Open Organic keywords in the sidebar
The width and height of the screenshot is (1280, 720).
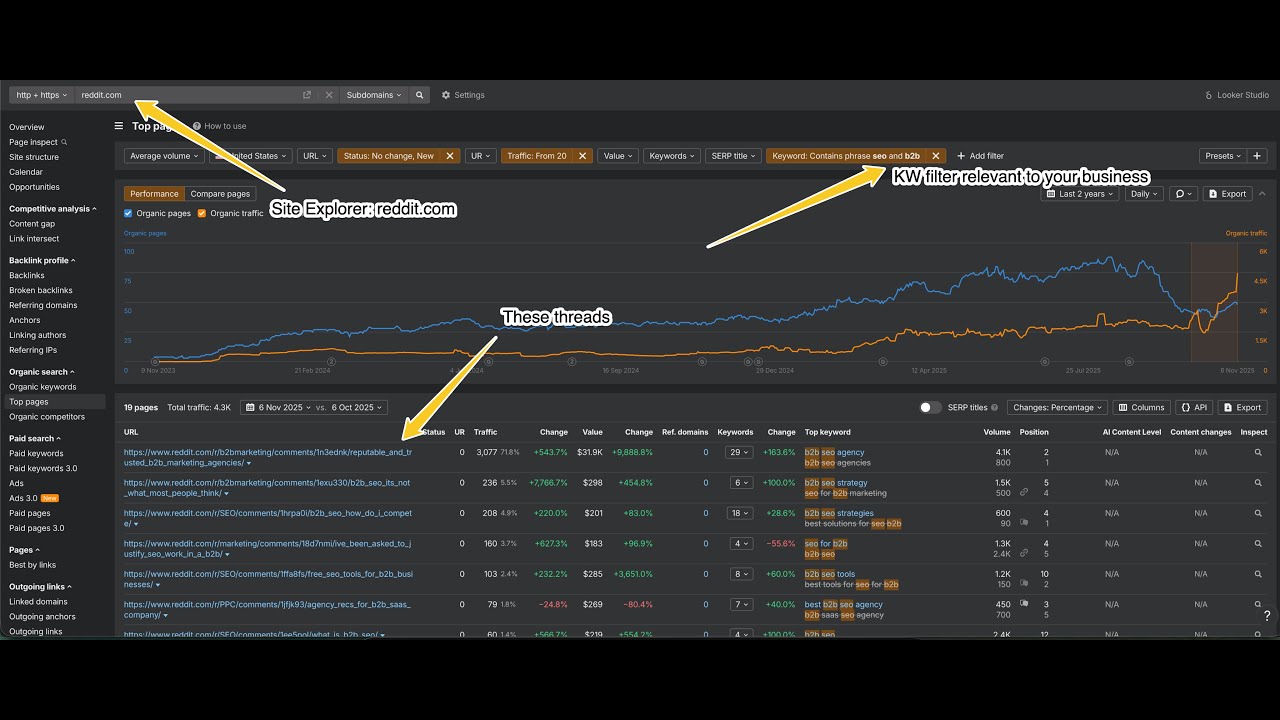(43, 387)
